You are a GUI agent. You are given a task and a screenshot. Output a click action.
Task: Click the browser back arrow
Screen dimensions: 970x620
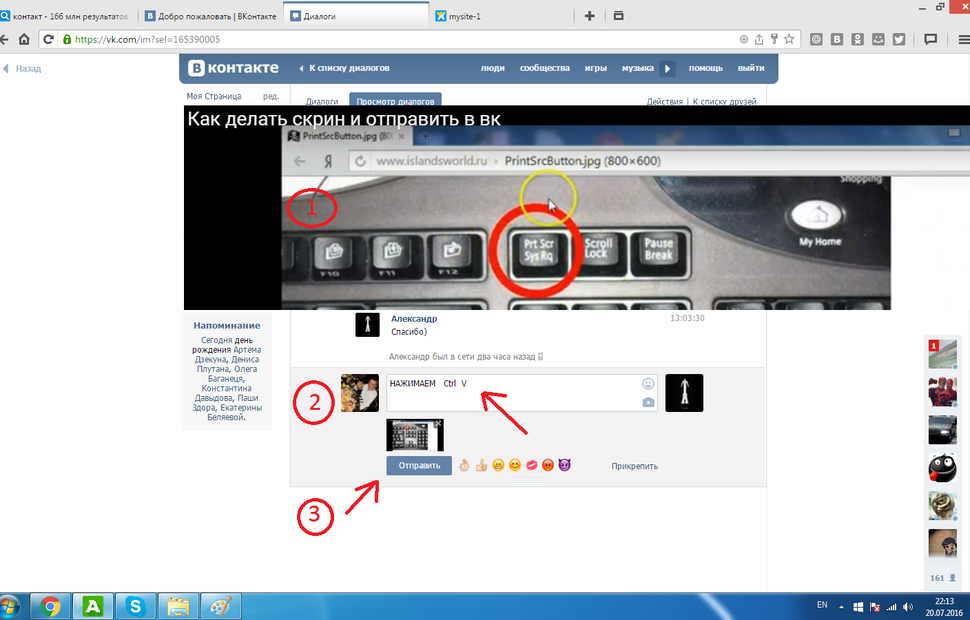coord(4,40)
